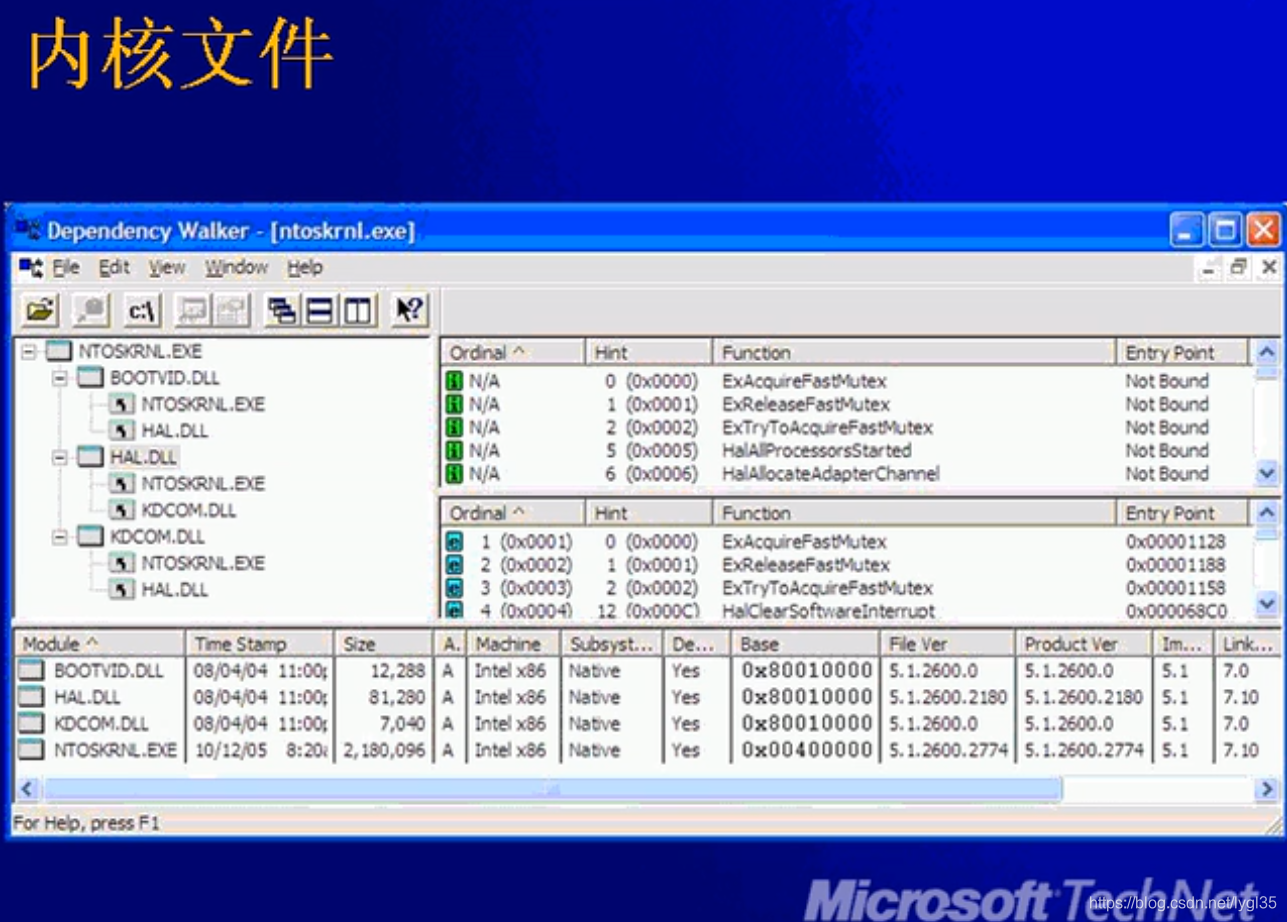Click the grayed-out Copy toolbar icon
Screen dimensions: 1287x922
tap(90, 311)
